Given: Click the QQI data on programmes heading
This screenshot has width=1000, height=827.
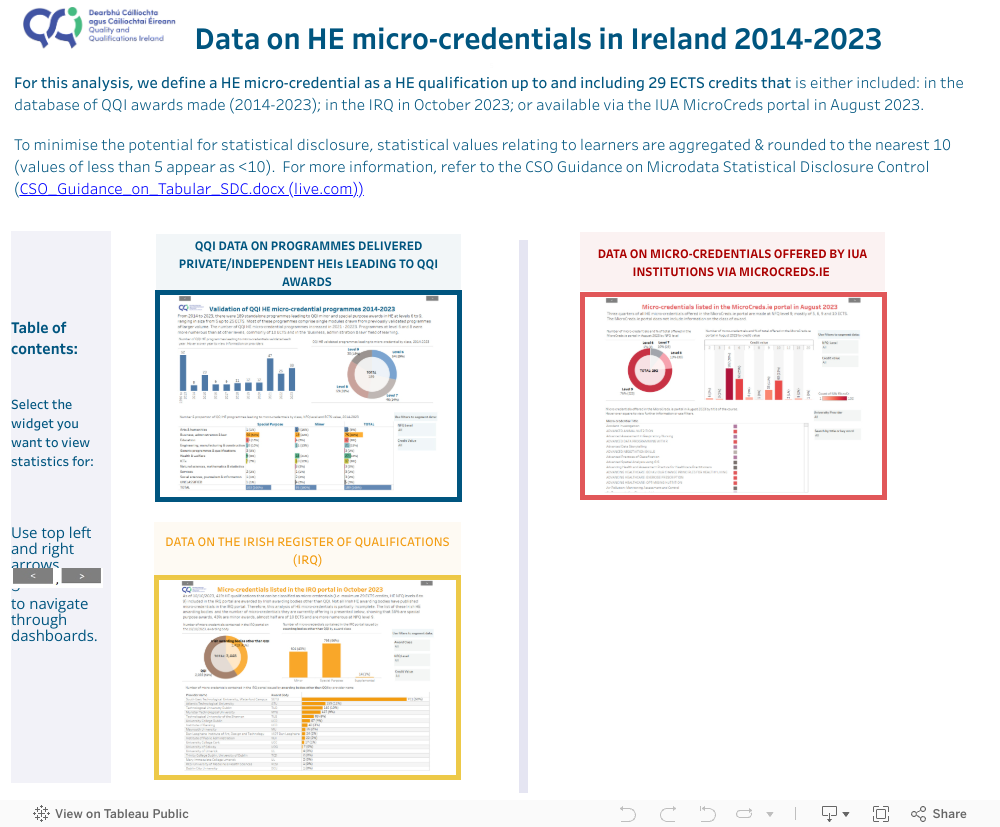Looking at the screenshot, I should [x=308, y=263].
